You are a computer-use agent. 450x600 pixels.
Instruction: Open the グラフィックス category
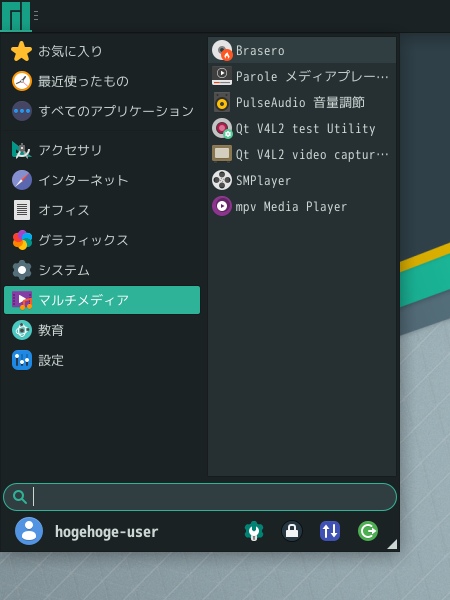pyautogui.click(x=102, y=240)
